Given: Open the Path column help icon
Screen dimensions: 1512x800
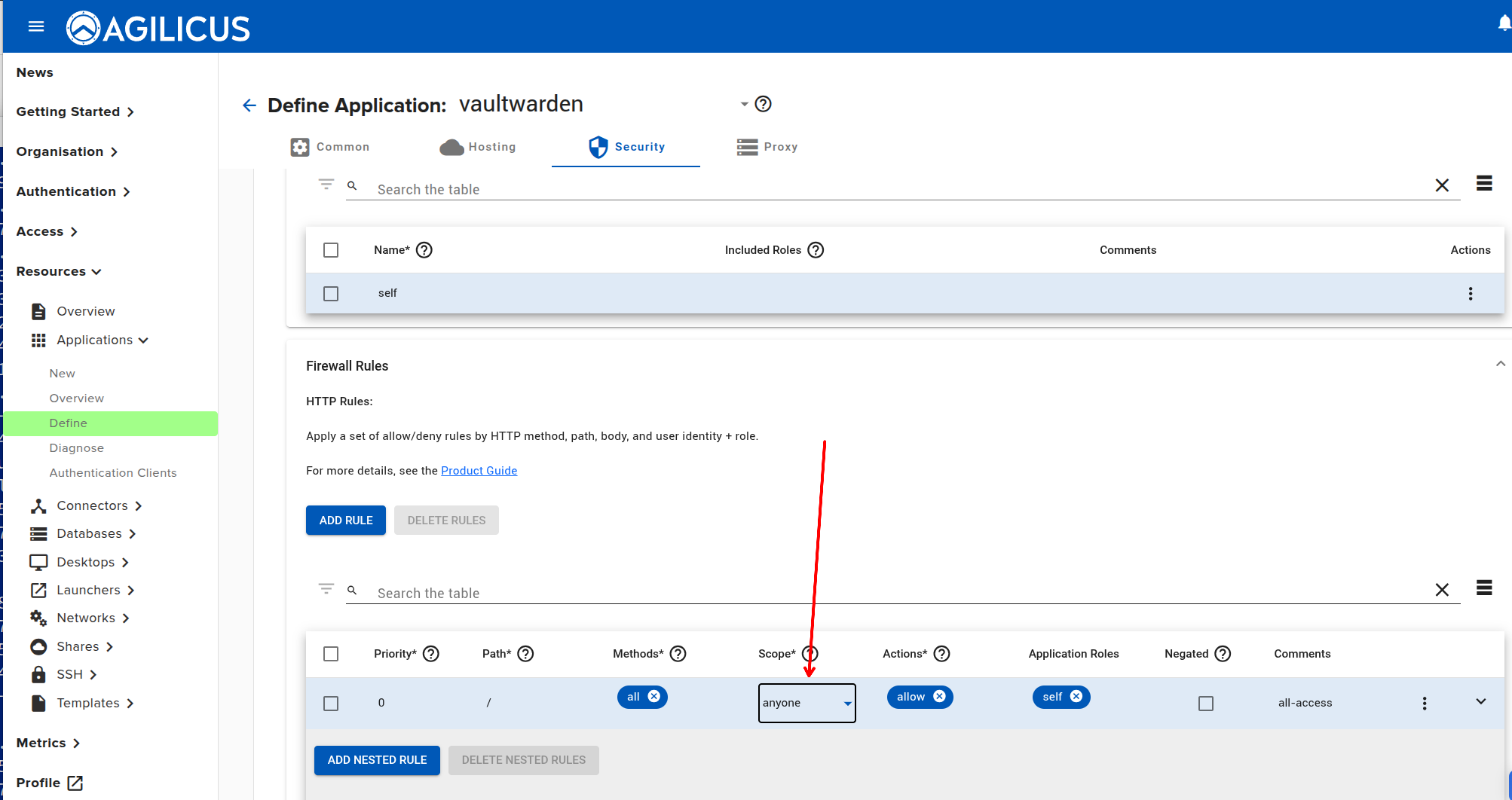Looking at the screenshot, I should point(526,654).
